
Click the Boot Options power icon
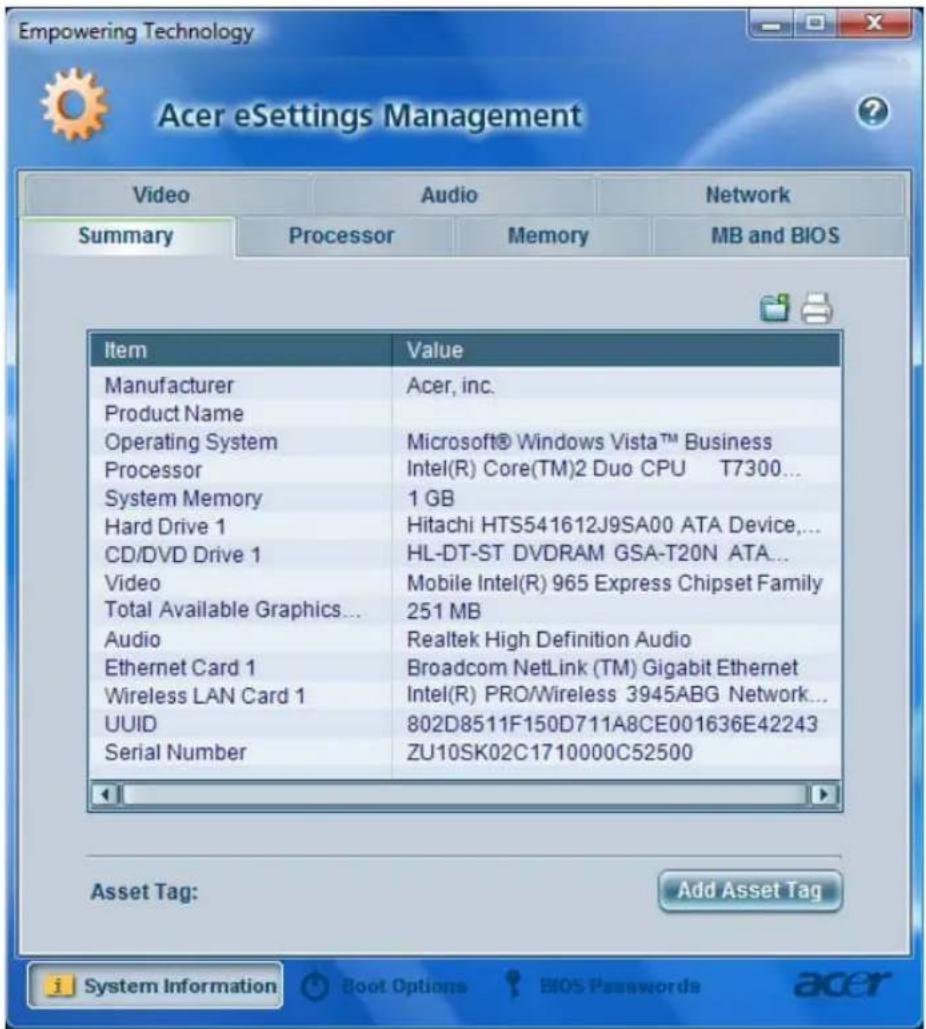pos(315,986)
